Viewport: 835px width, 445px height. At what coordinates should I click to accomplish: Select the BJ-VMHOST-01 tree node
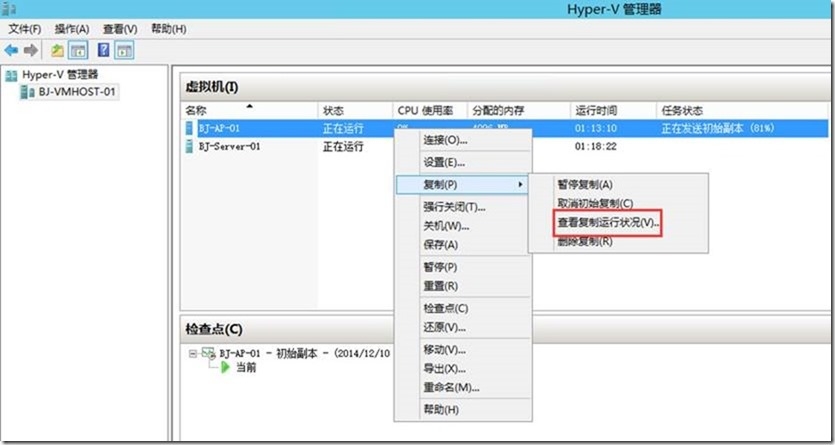pyautogui.click(x=76, y=92)
